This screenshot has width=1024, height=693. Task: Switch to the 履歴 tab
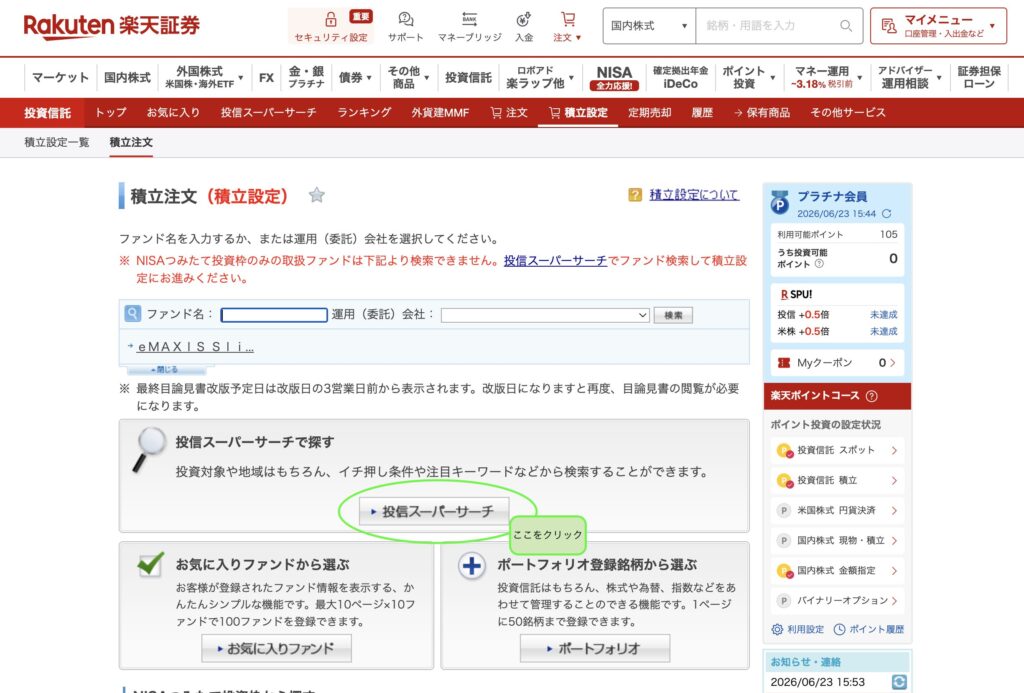tap(702, 112)
